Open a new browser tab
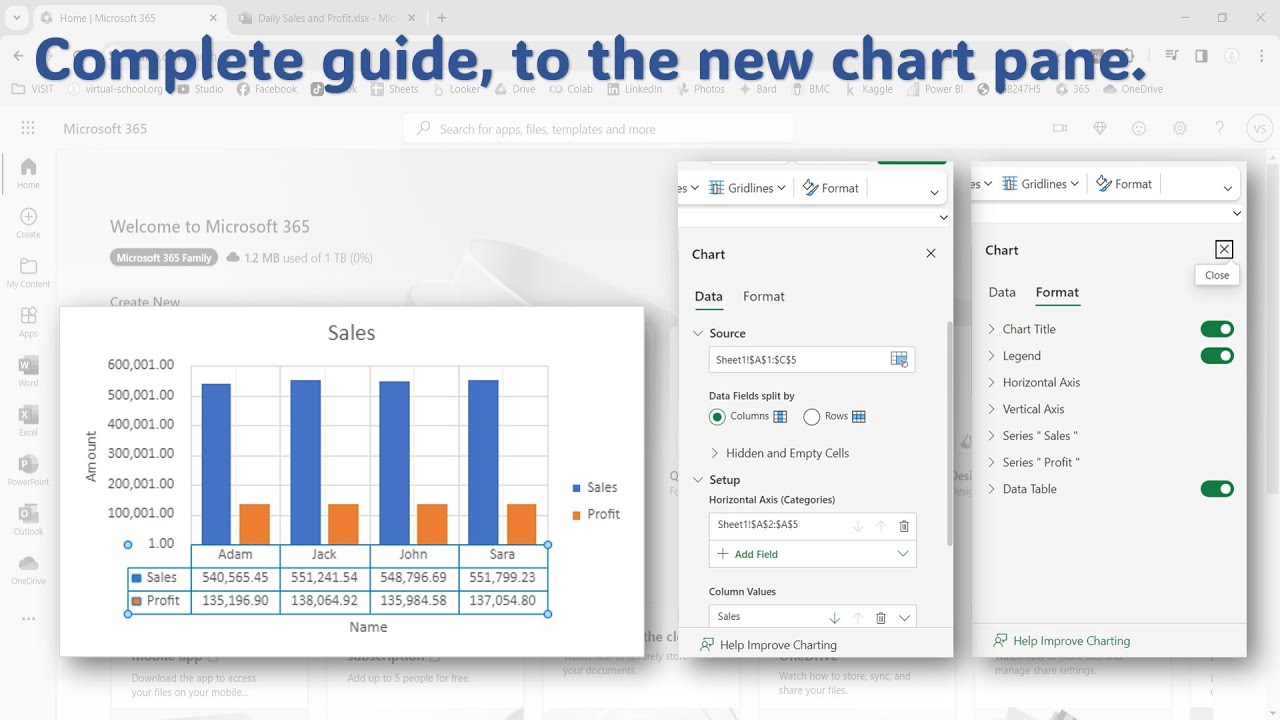This screenshot has height=720, width=1280. pyautogui.click(x=442, y=17)
